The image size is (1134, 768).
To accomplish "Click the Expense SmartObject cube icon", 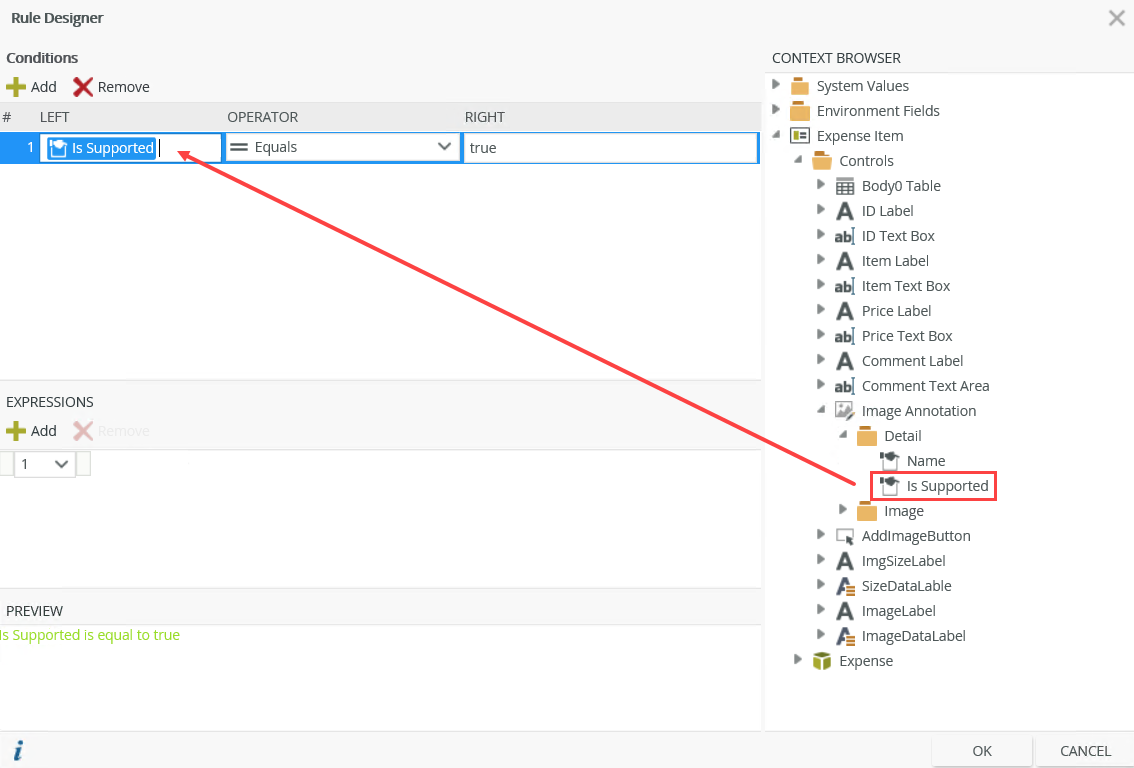I will [822, 661].
